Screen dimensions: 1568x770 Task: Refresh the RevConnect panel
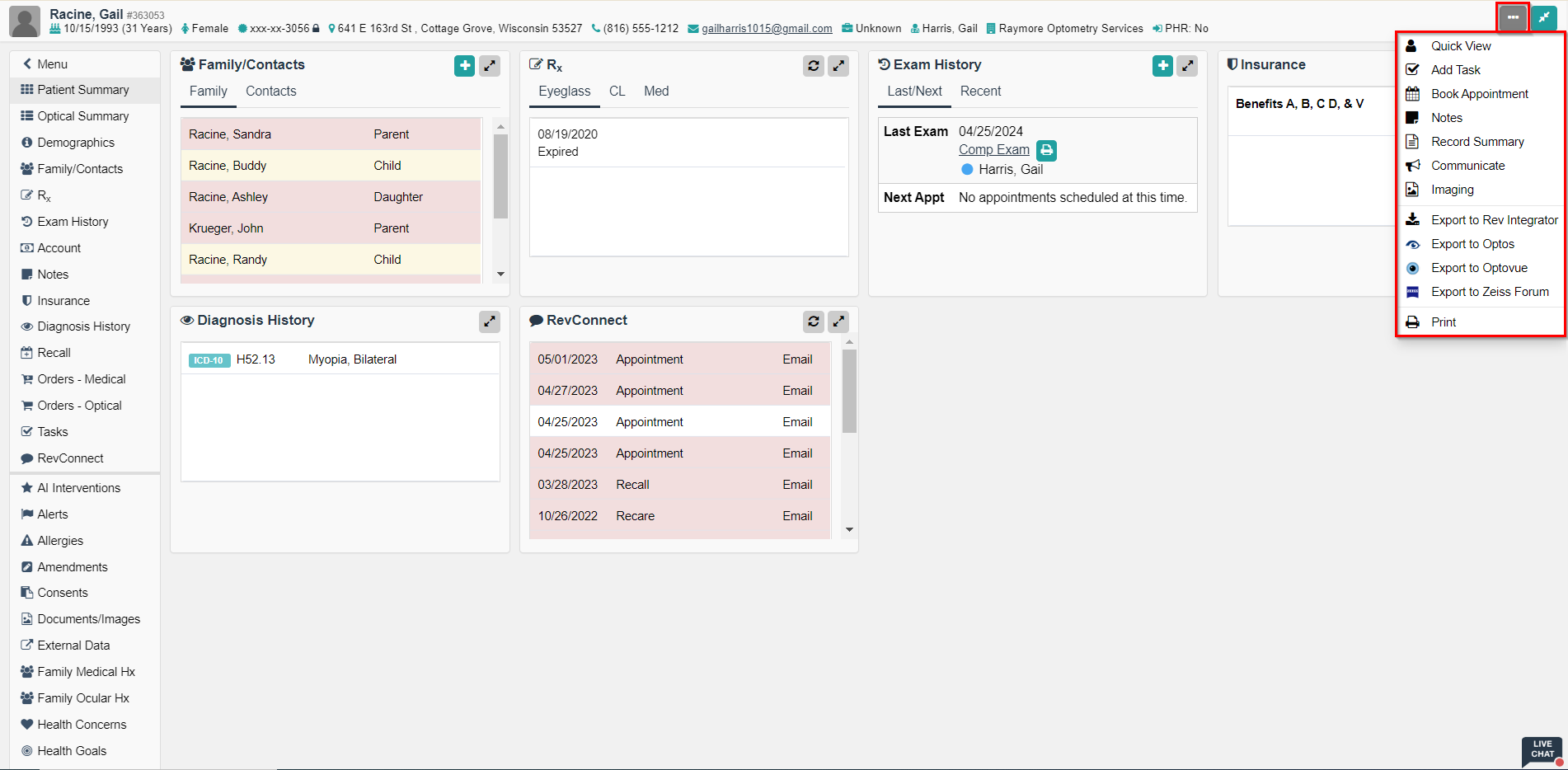pos(813,322)
